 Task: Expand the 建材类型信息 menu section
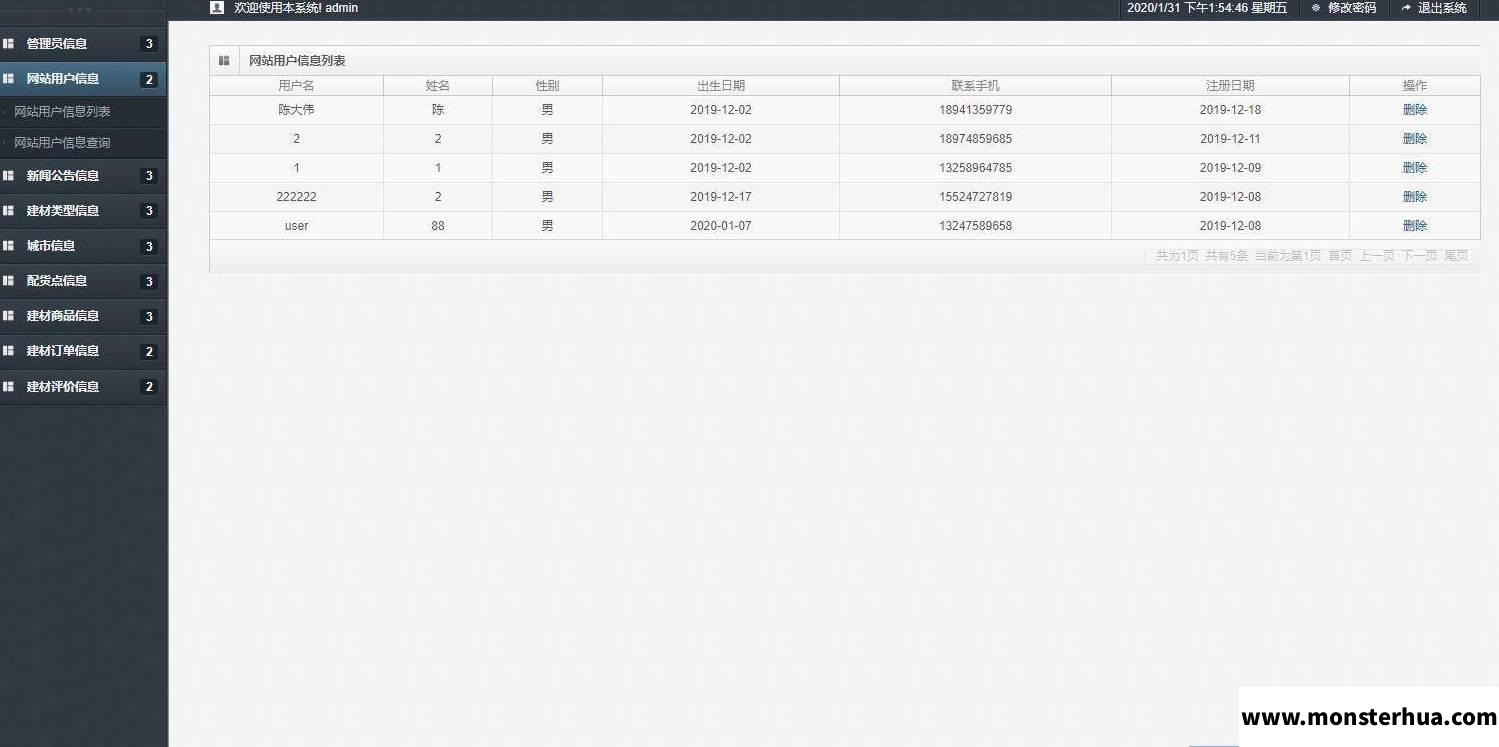click(x=83, y=211)
